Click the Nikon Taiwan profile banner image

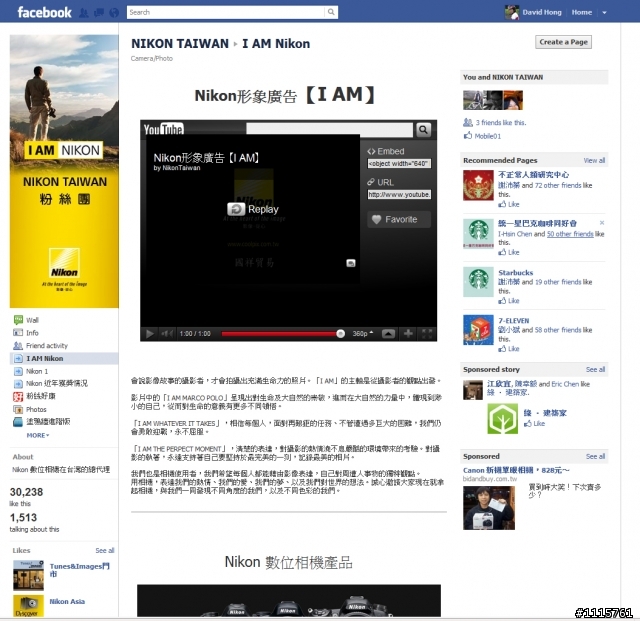pyautogui.click(x=64, y=171)
